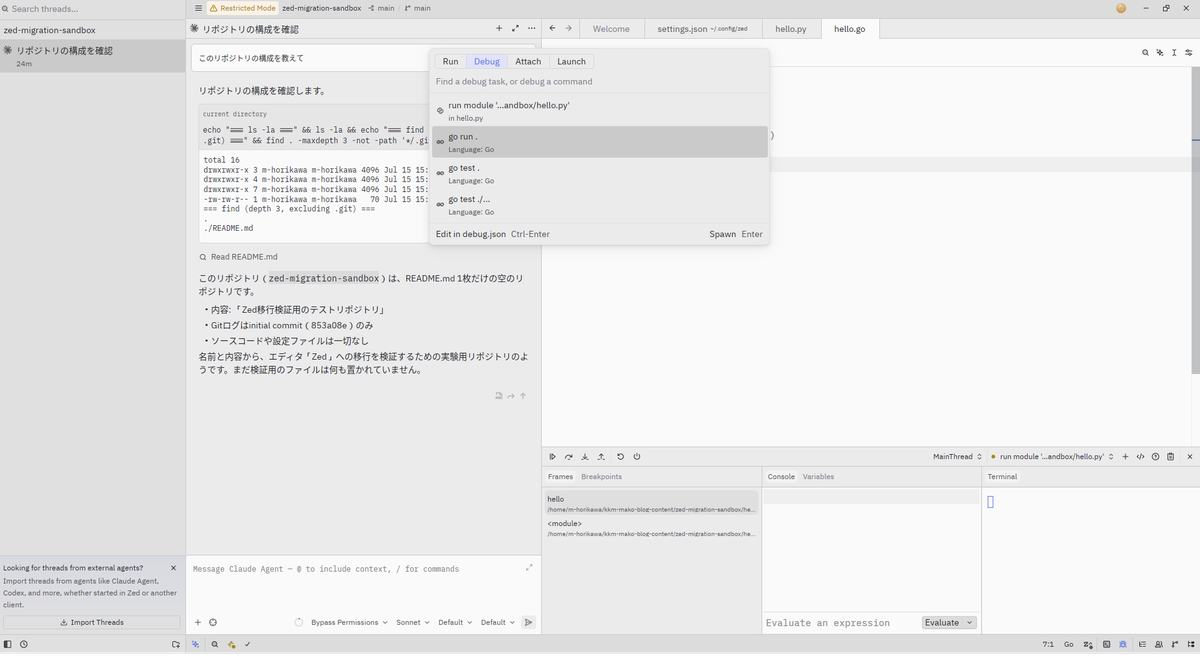The width and height of the screenshot is (1200, 658).
Task: Toggle left dock panel icon in status bar
Action: (8, 644)
